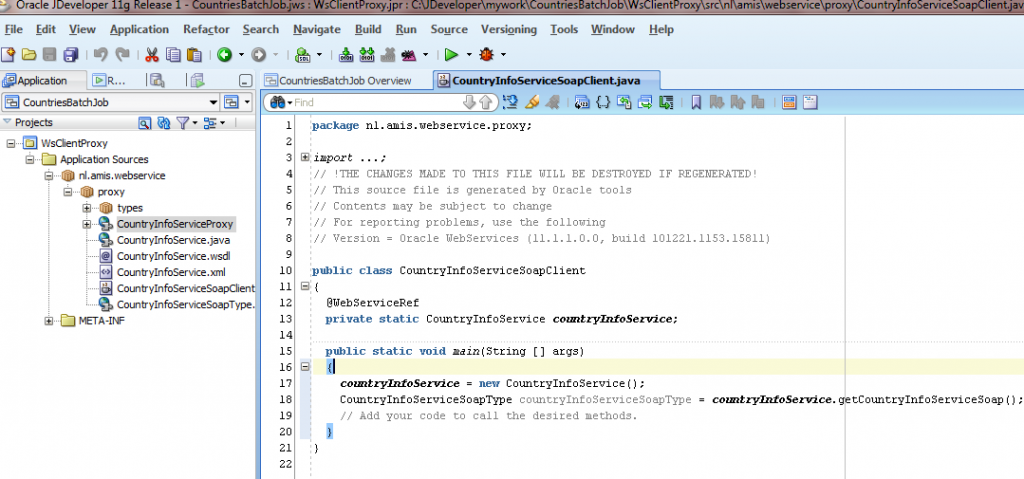The width and height of the screenshot is (1024, 479).
Task: Expand the META-INF folder node
Action: (50, 321)
